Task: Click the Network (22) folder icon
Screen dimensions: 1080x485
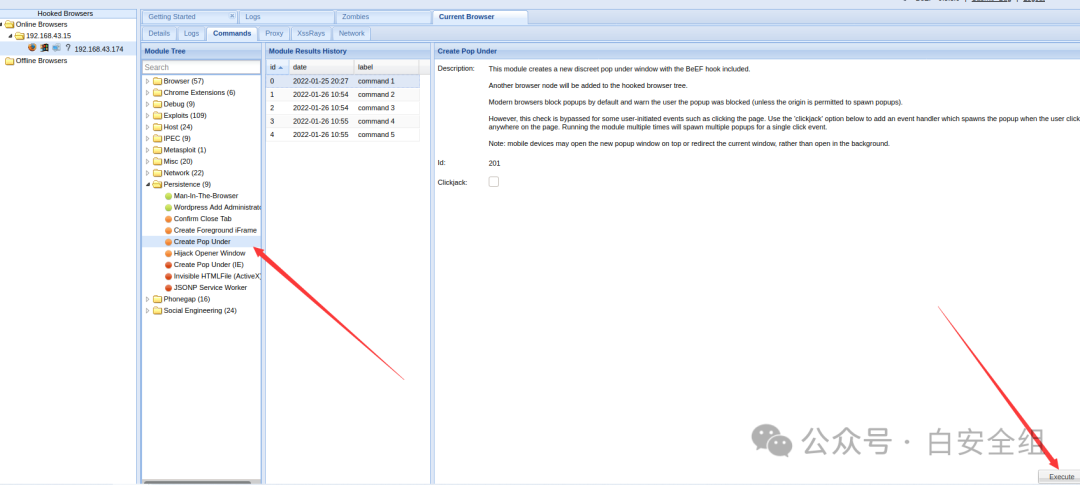Action: point(158,173)
